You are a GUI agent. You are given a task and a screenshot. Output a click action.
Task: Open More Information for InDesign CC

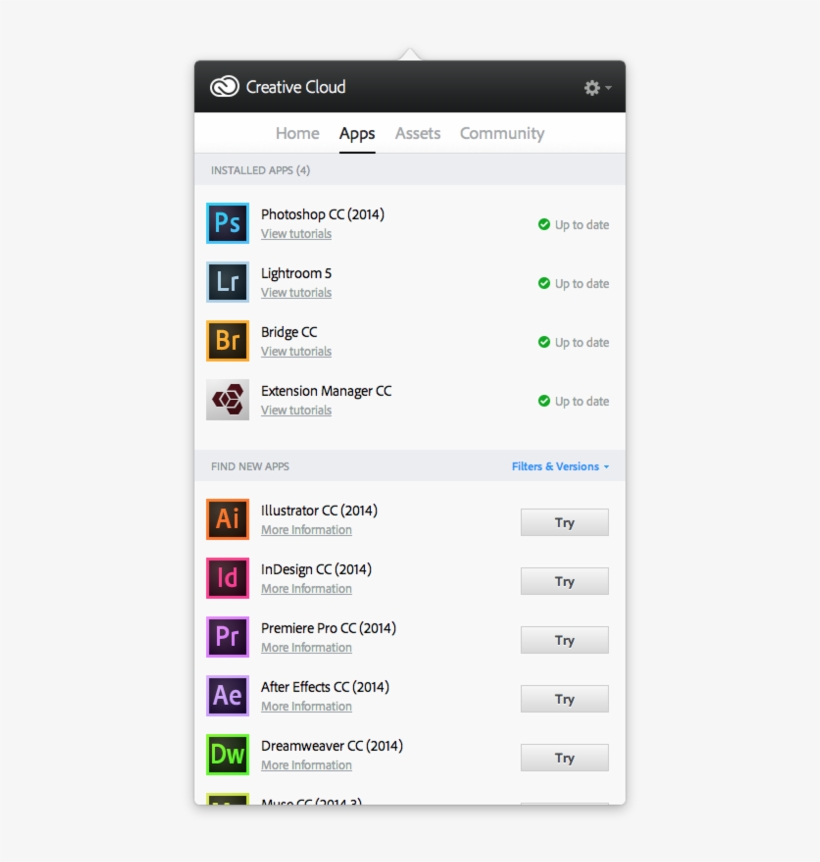306,589
